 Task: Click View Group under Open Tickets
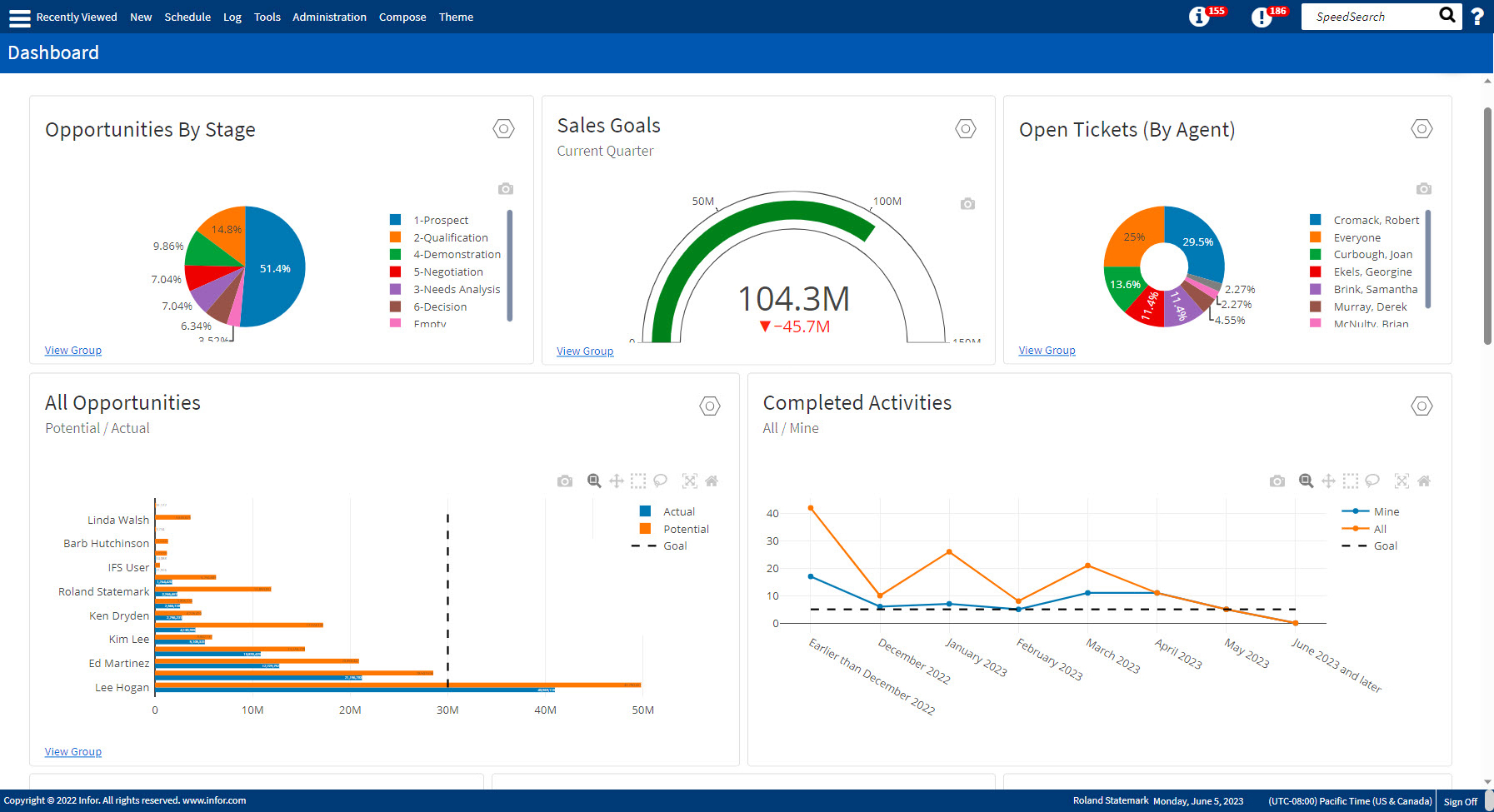(1046, 350)
